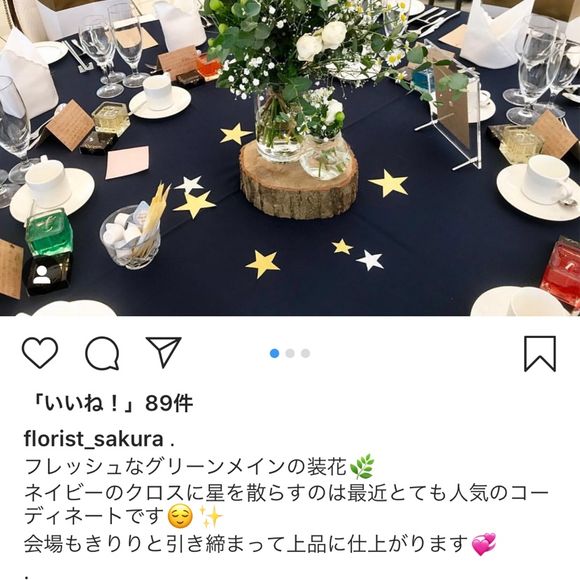
Task: Select the active blue carousel dot
Action: [x=274, y=353]
